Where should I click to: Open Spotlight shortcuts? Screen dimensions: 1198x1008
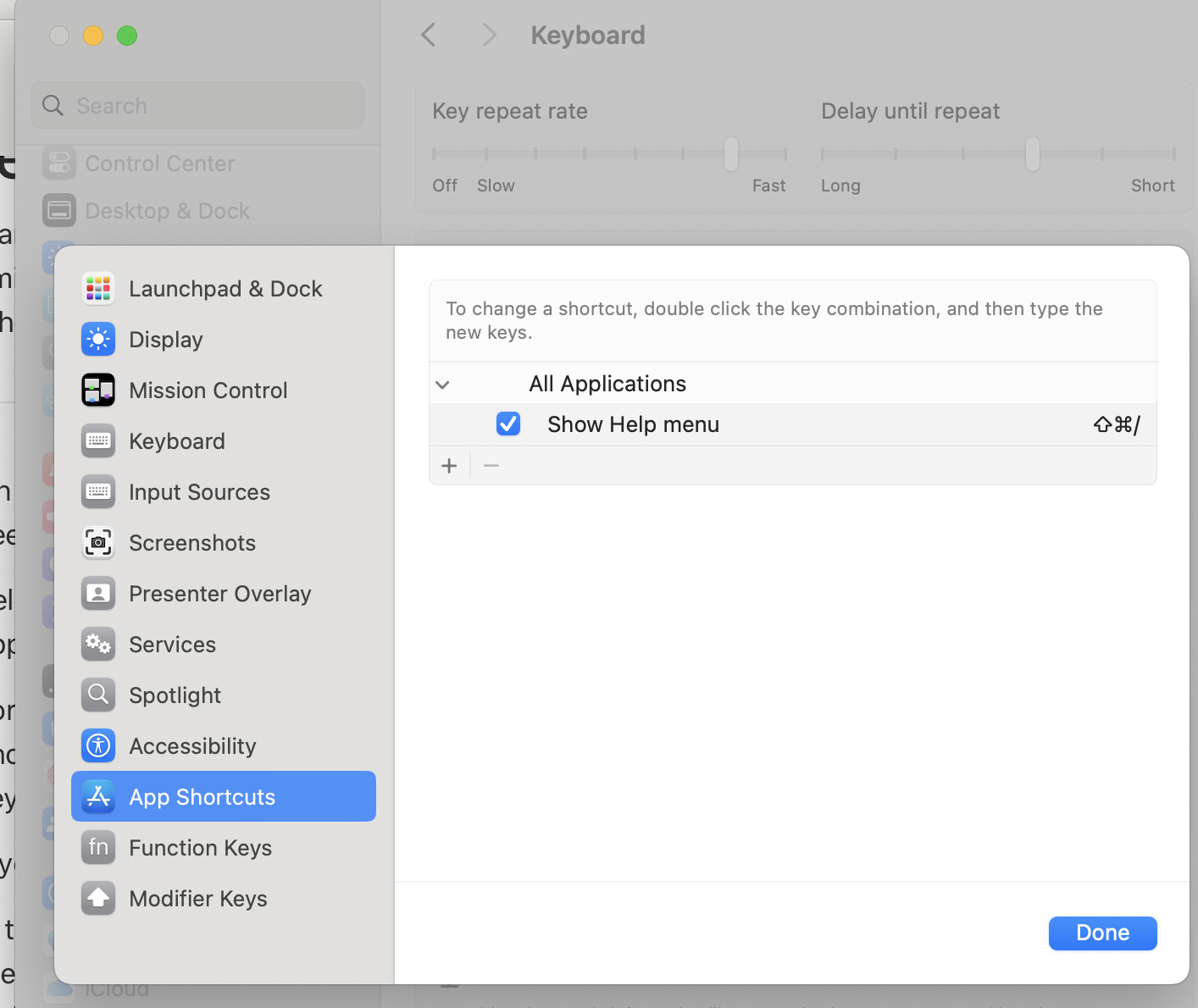pyautogui.click(x=224, y=695)
